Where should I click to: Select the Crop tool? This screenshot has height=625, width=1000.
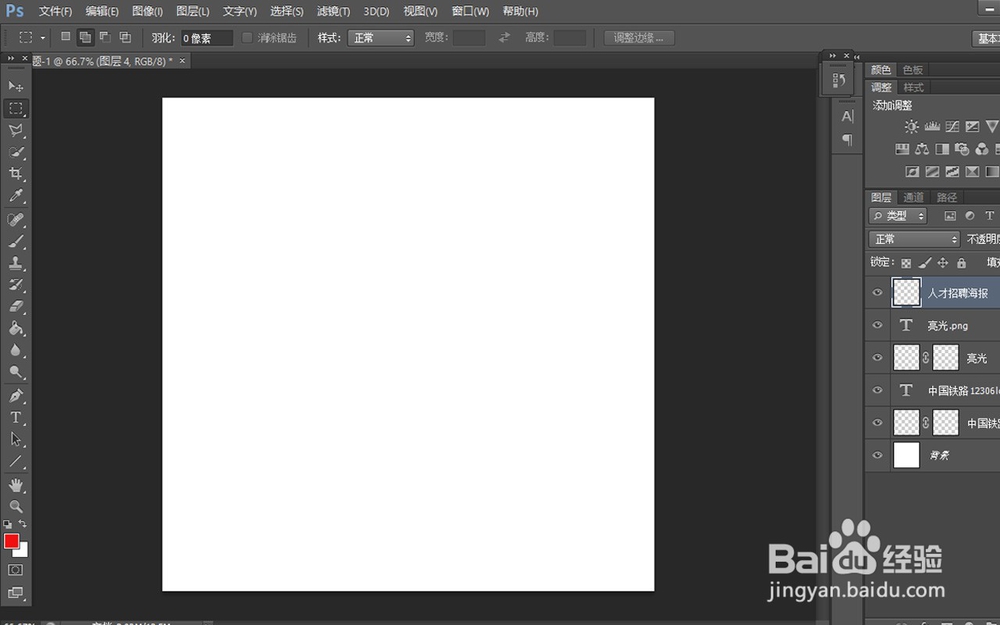click(15, 173)
